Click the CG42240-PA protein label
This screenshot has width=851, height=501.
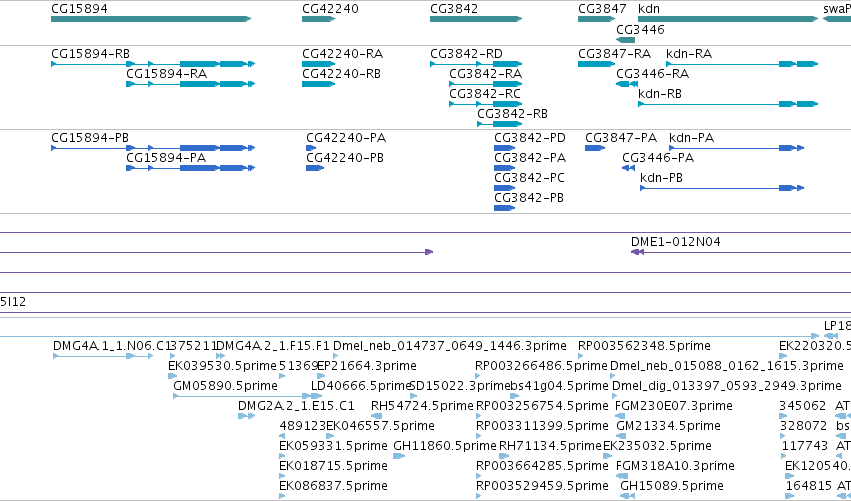[x=346, y=138]
